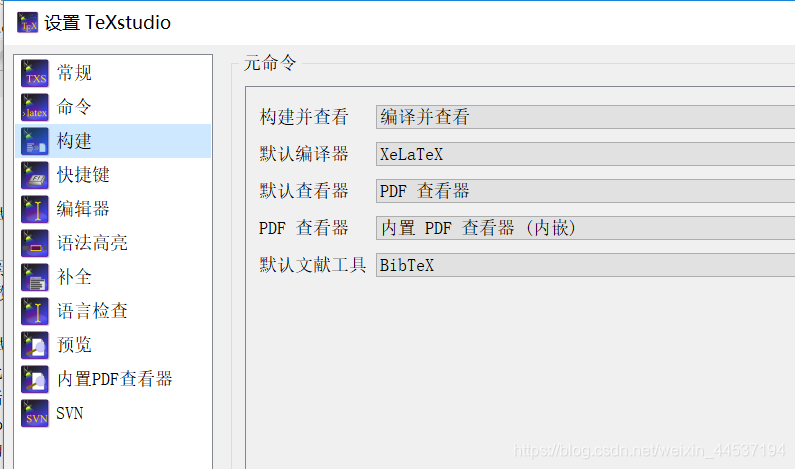Go to 补全 settings page

[x=74, y=277]
